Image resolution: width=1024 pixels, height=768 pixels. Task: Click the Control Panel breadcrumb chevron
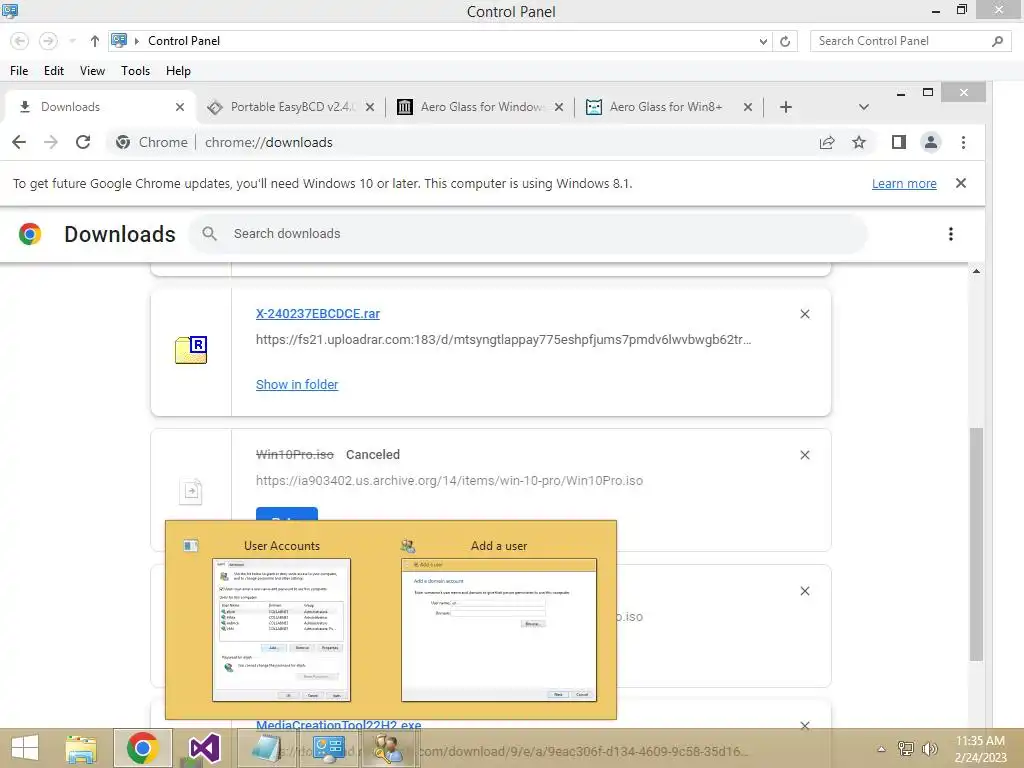(x=137, y=41)
